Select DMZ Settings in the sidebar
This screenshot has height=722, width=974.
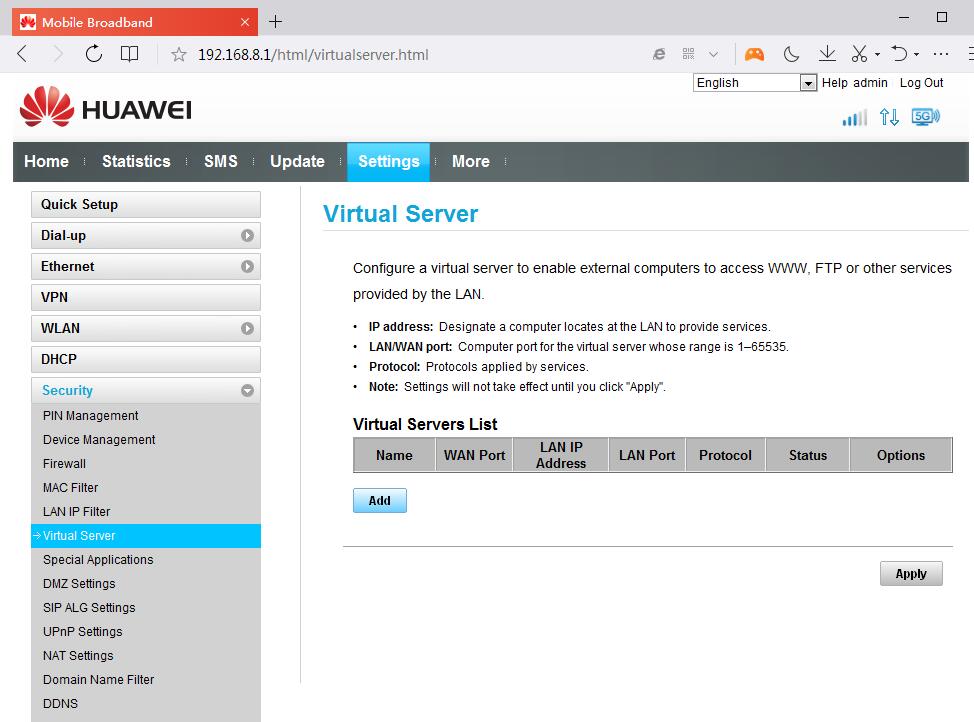tap(79, 584)
